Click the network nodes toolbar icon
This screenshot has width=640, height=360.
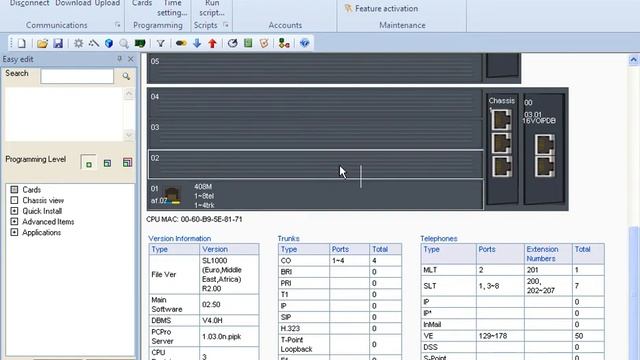point(284,43)
